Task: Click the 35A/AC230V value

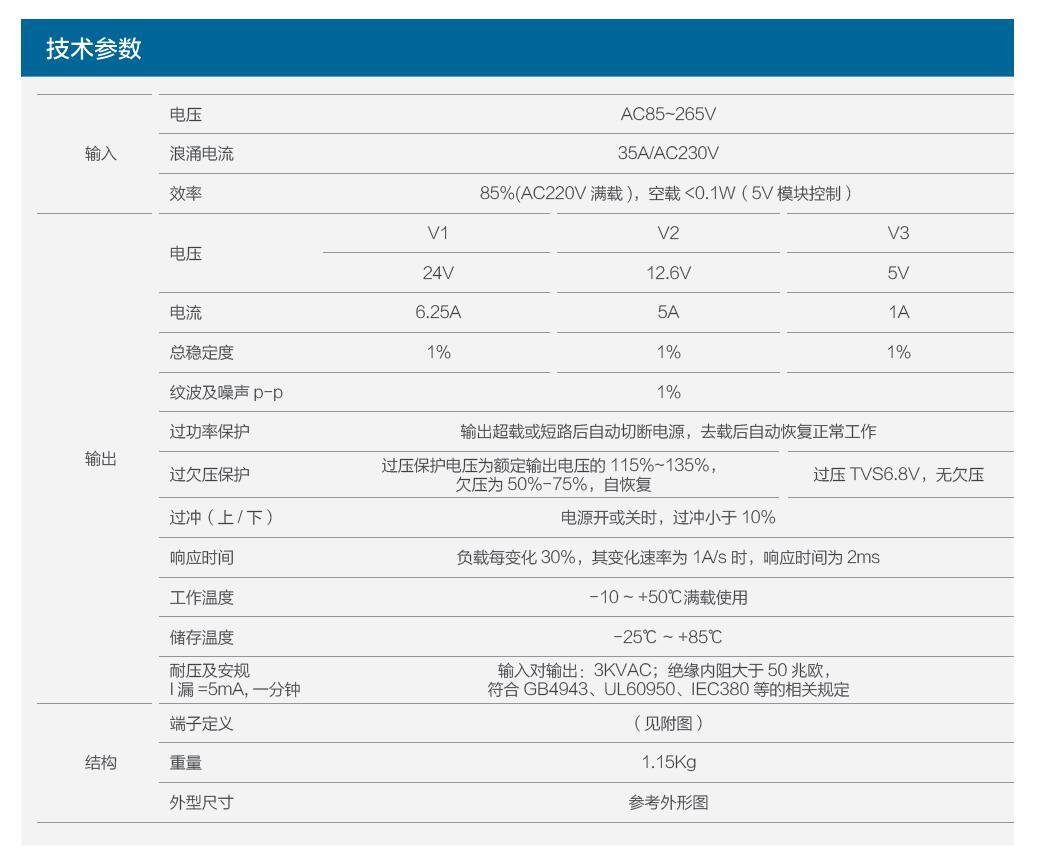Action: pos(668,153)
